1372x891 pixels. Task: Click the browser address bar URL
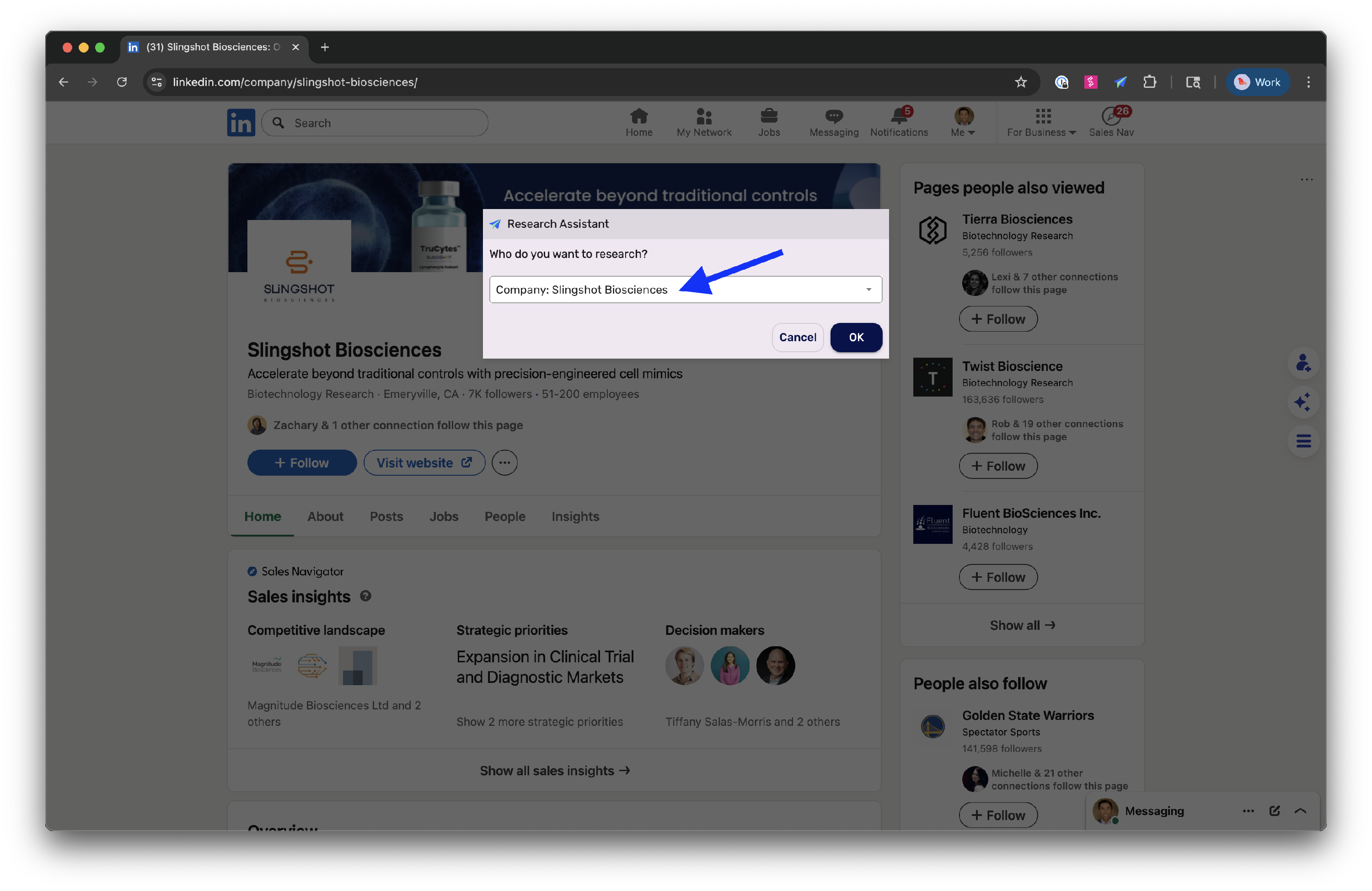[x=295, y=82]
